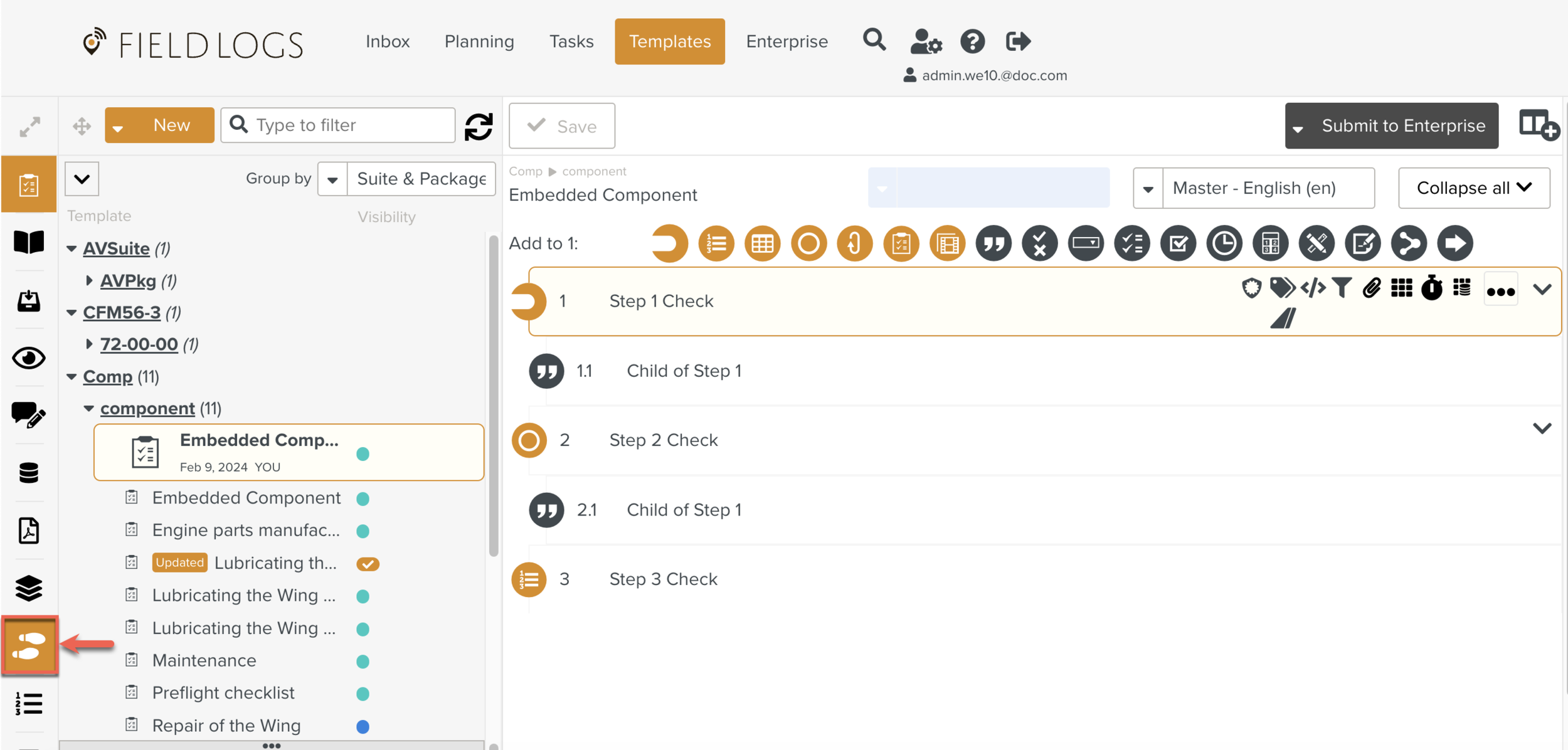Viewport: 1568px width, 750px height.
Task: Click the footsteps icon in left sidebar
Action: (29, 645)
